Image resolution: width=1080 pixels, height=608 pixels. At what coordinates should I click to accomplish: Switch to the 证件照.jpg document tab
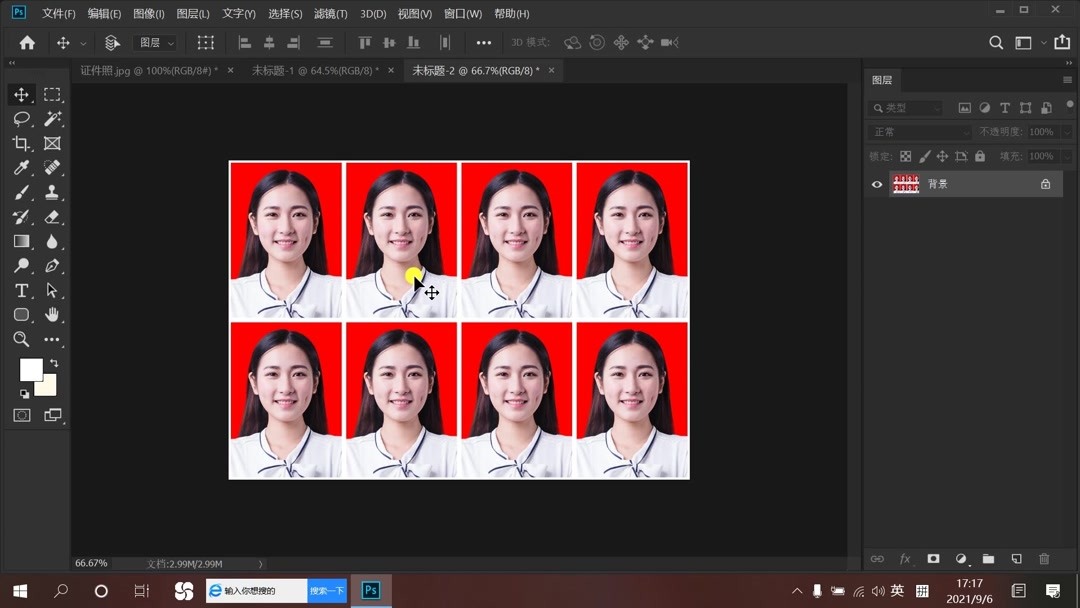click(x=130, y=70)
